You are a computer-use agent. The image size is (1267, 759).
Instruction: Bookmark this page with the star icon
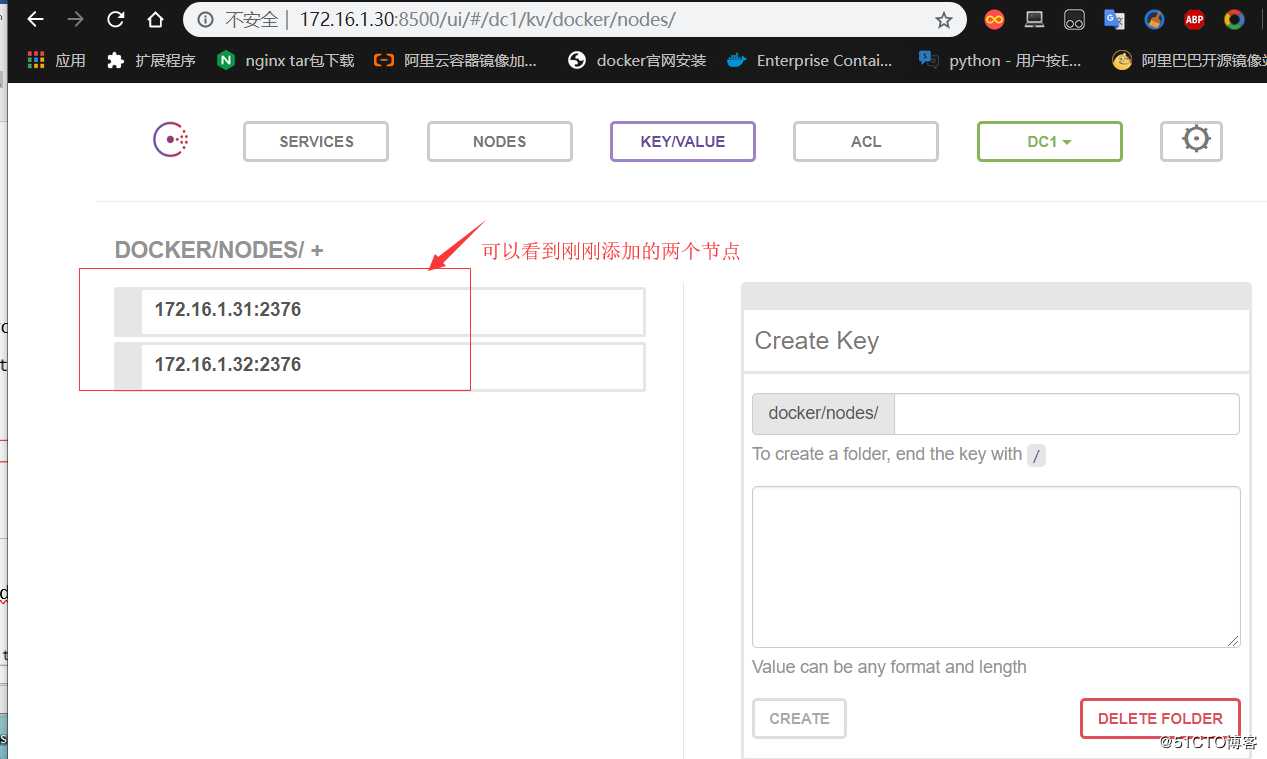pyautogui.click(x=943, y=20)
